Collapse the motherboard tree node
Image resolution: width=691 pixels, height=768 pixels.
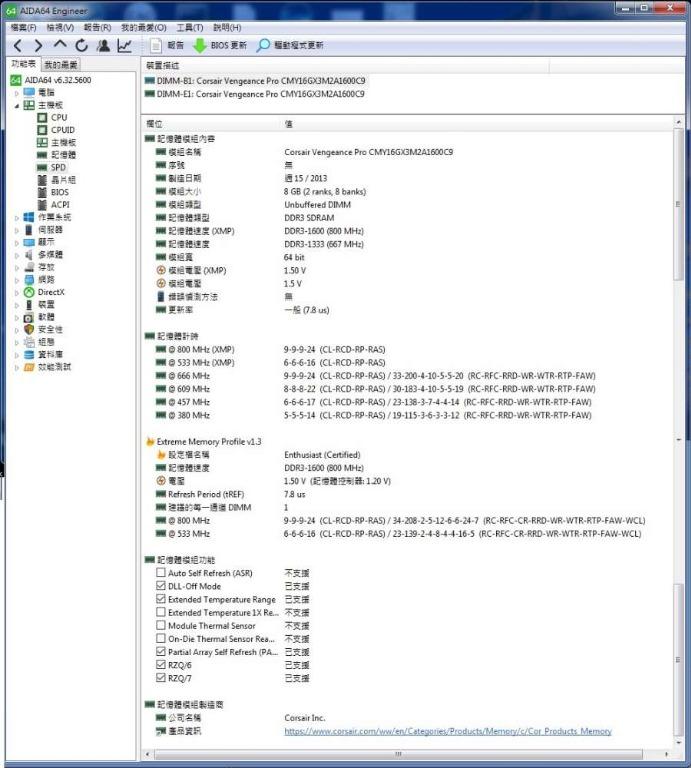point(17,105)
